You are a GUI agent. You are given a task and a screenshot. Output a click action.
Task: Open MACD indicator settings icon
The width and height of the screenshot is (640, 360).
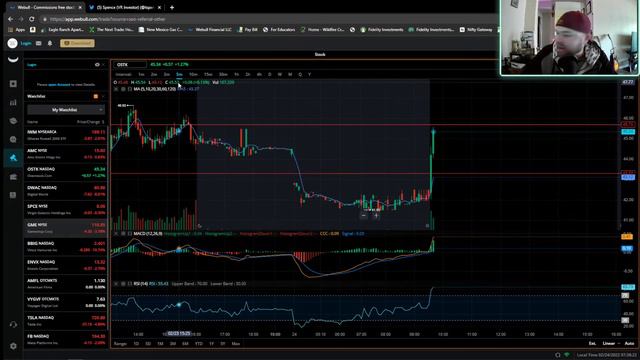[123, 234]
